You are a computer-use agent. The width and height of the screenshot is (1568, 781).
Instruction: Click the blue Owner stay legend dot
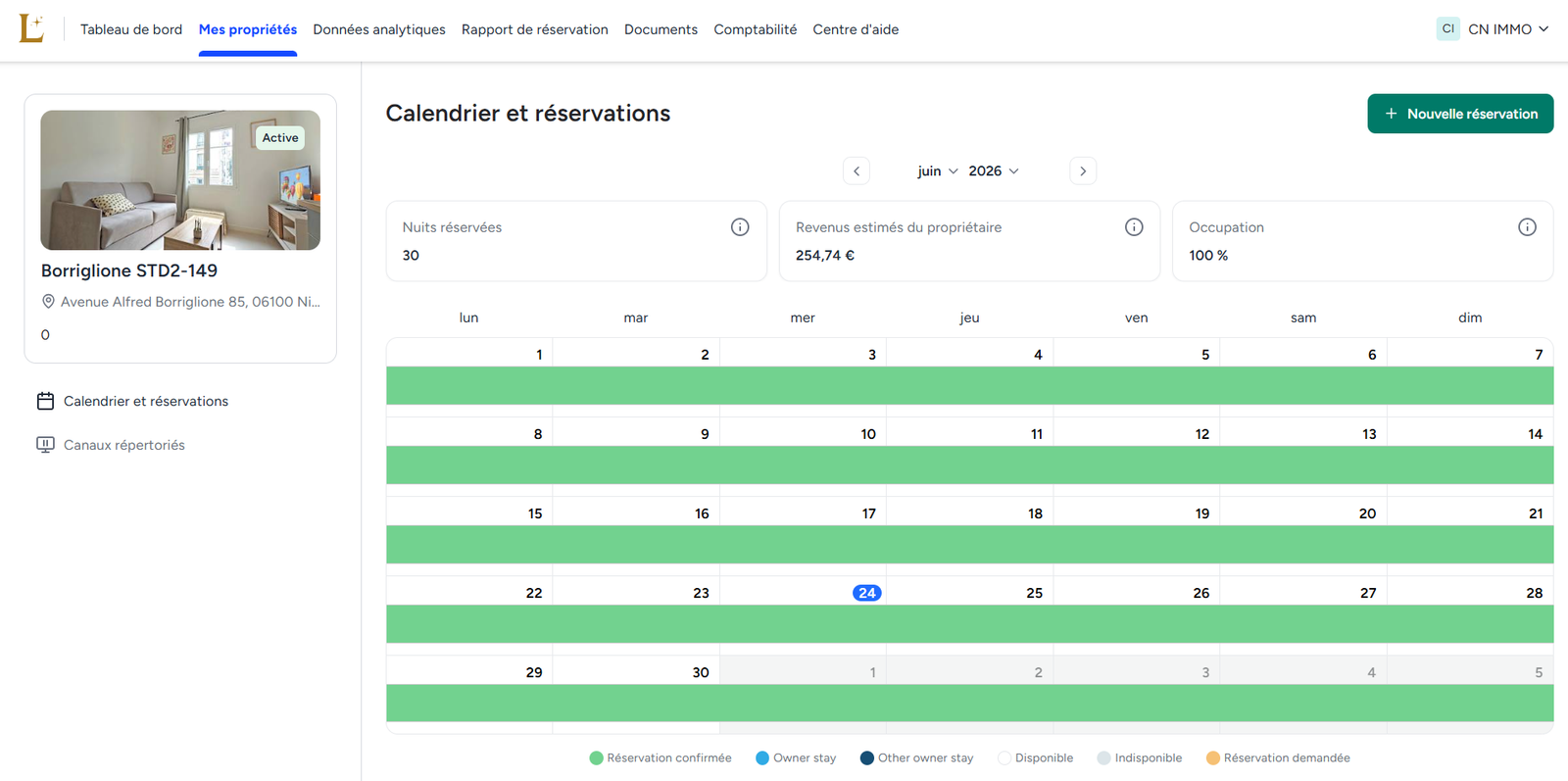tap(762, 757)
